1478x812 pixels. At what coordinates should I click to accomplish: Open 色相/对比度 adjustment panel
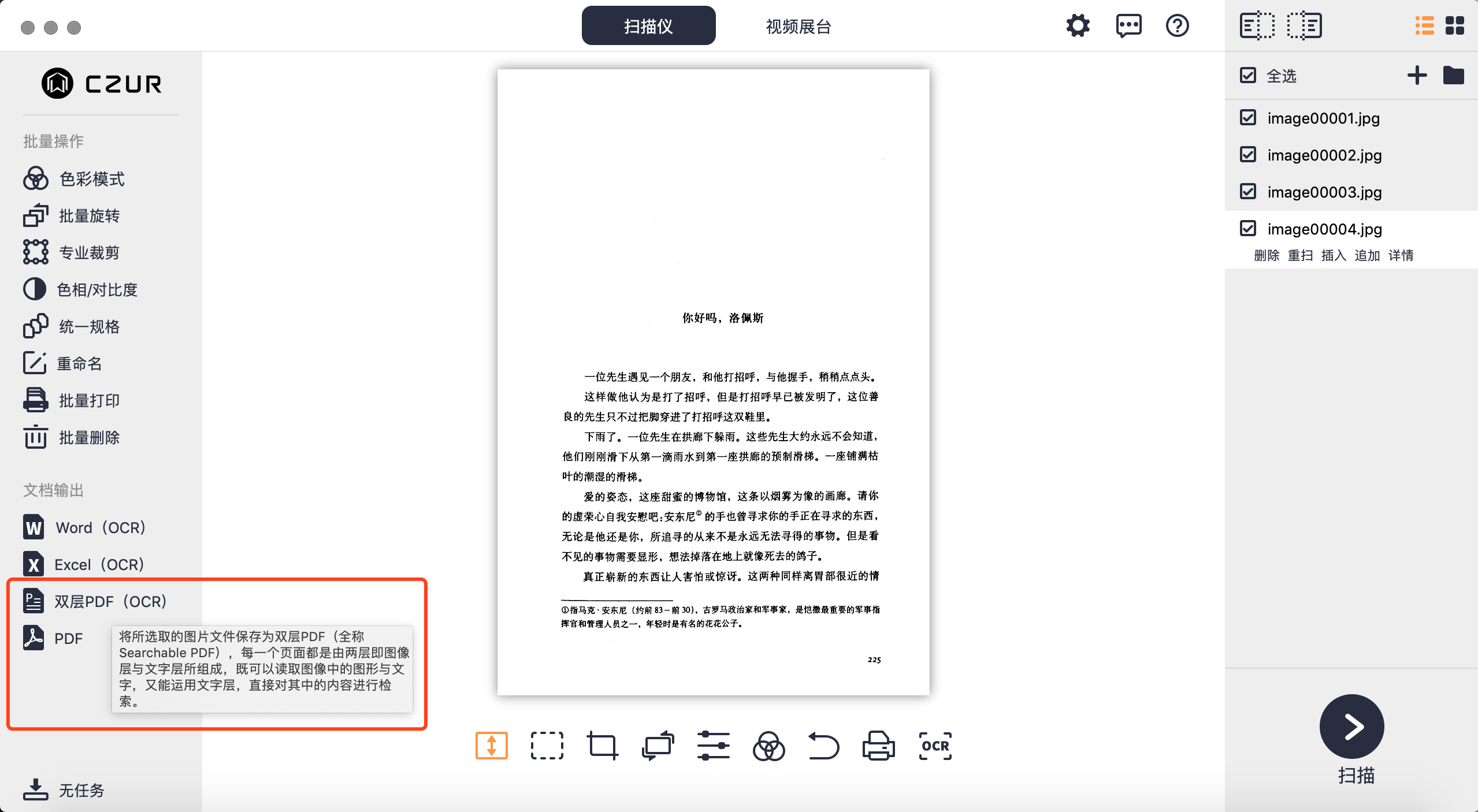tap(96, 289)
